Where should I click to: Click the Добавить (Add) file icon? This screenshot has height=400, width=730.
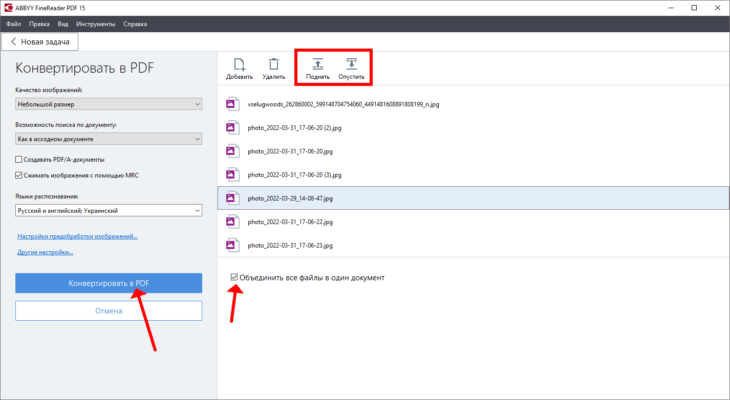239,64
